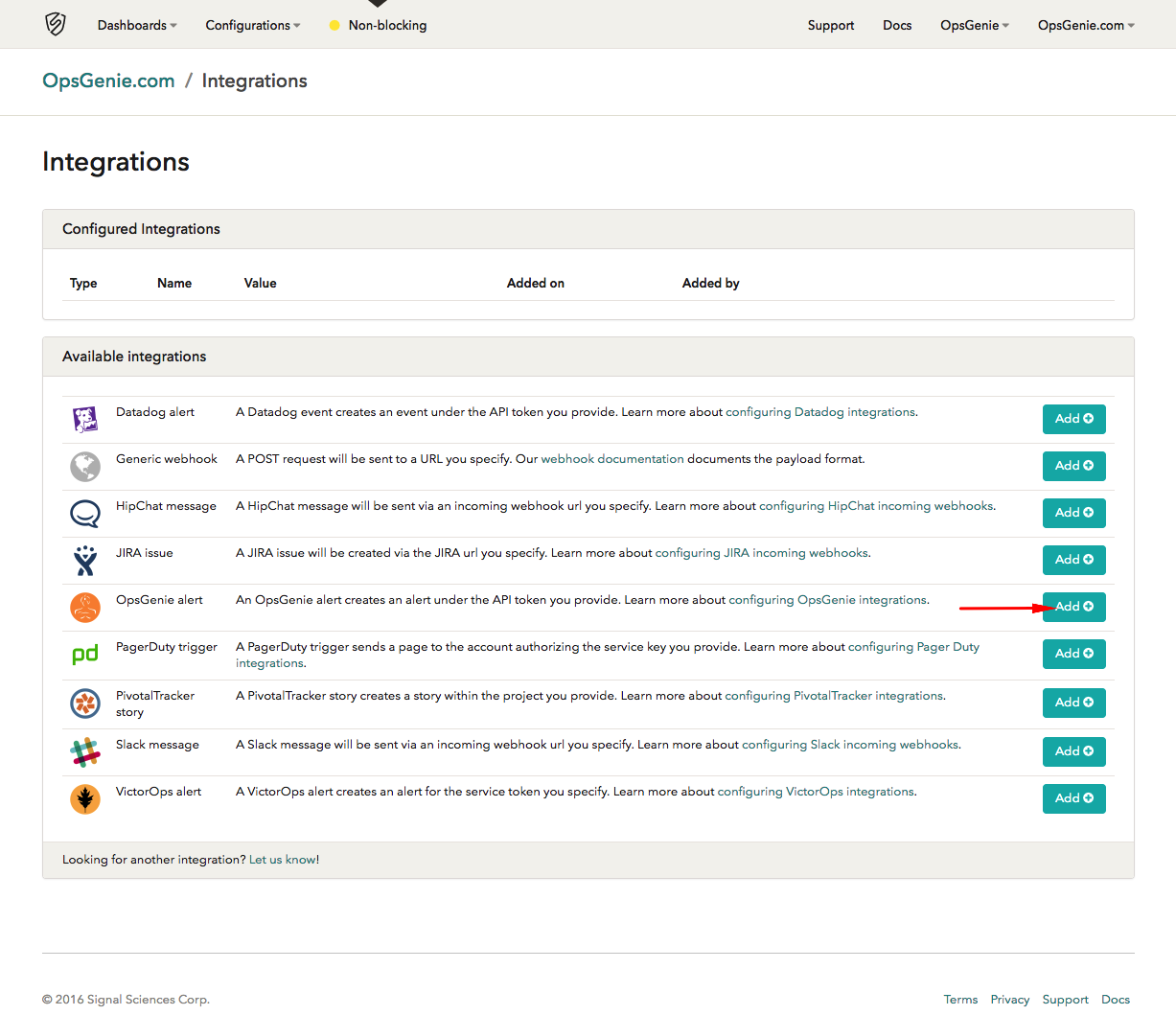Click the OpsGenie.com breadcrumb link
The image size is (1176, 1015).
pyautogui.click(x=108, y=81)
